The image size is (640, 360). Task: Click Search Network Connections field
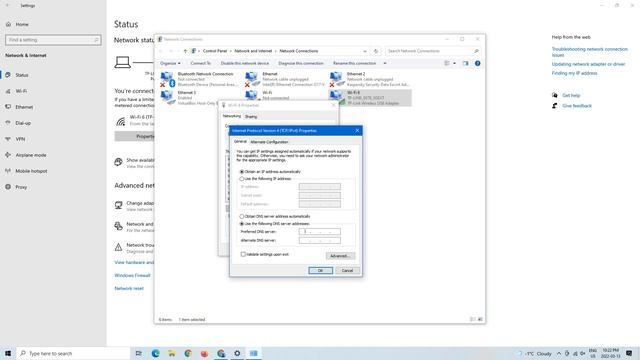[432, 51]
